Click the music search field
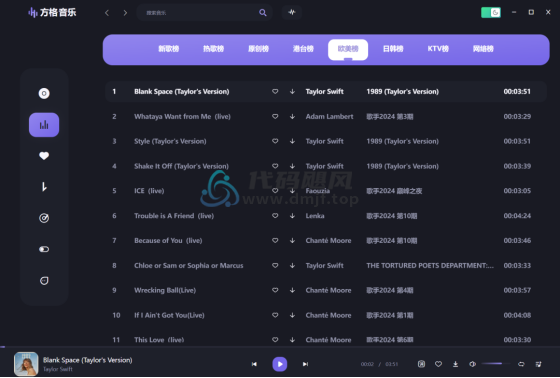 [204, 13]
